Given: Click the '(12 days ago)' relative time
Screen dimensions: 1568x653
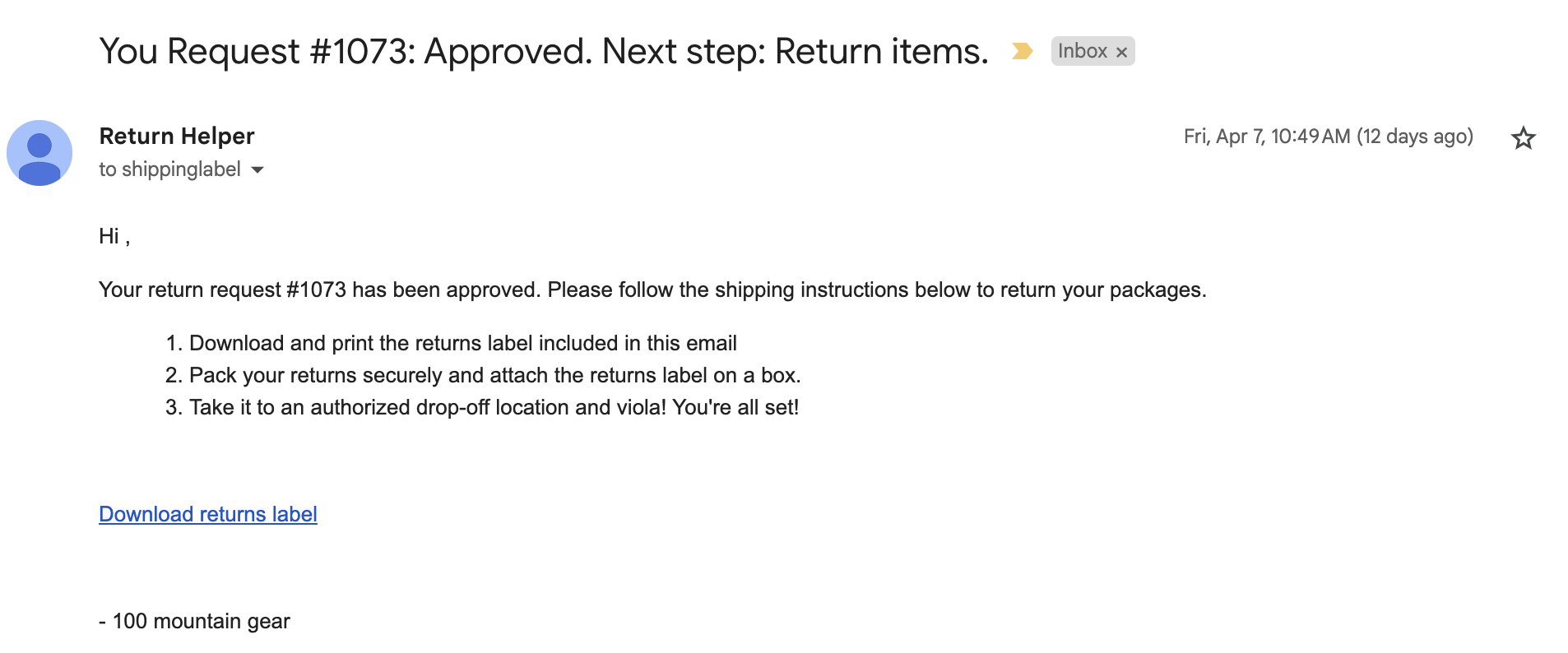Looking at the screenshot, I should click(x=1414, y=137).
